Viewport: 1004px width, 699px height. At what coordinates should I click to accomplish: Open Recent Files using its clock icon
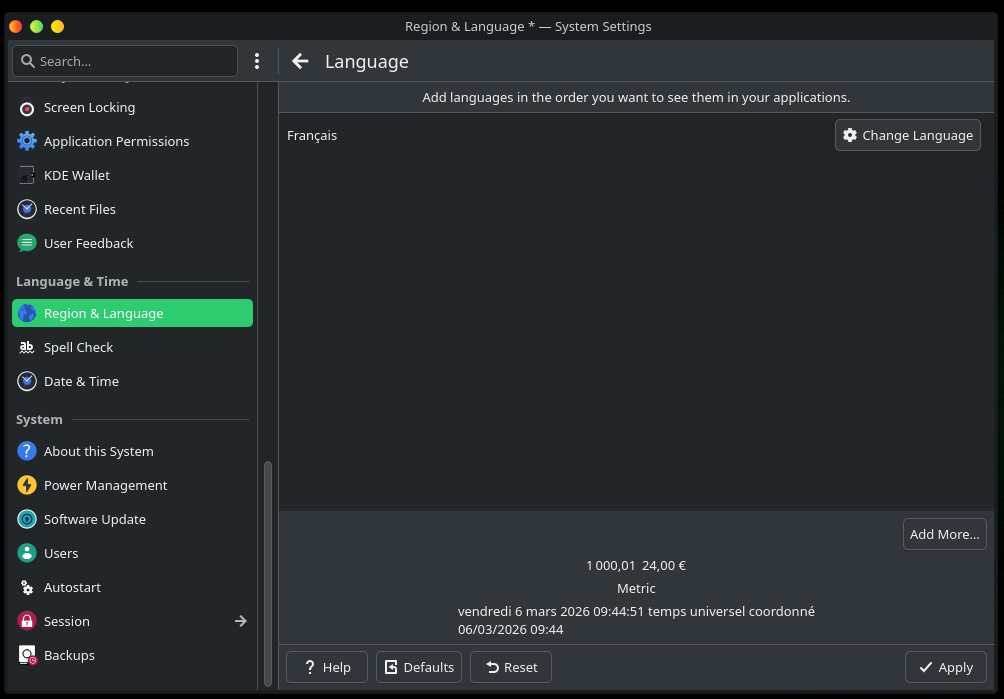pos(27,210)
